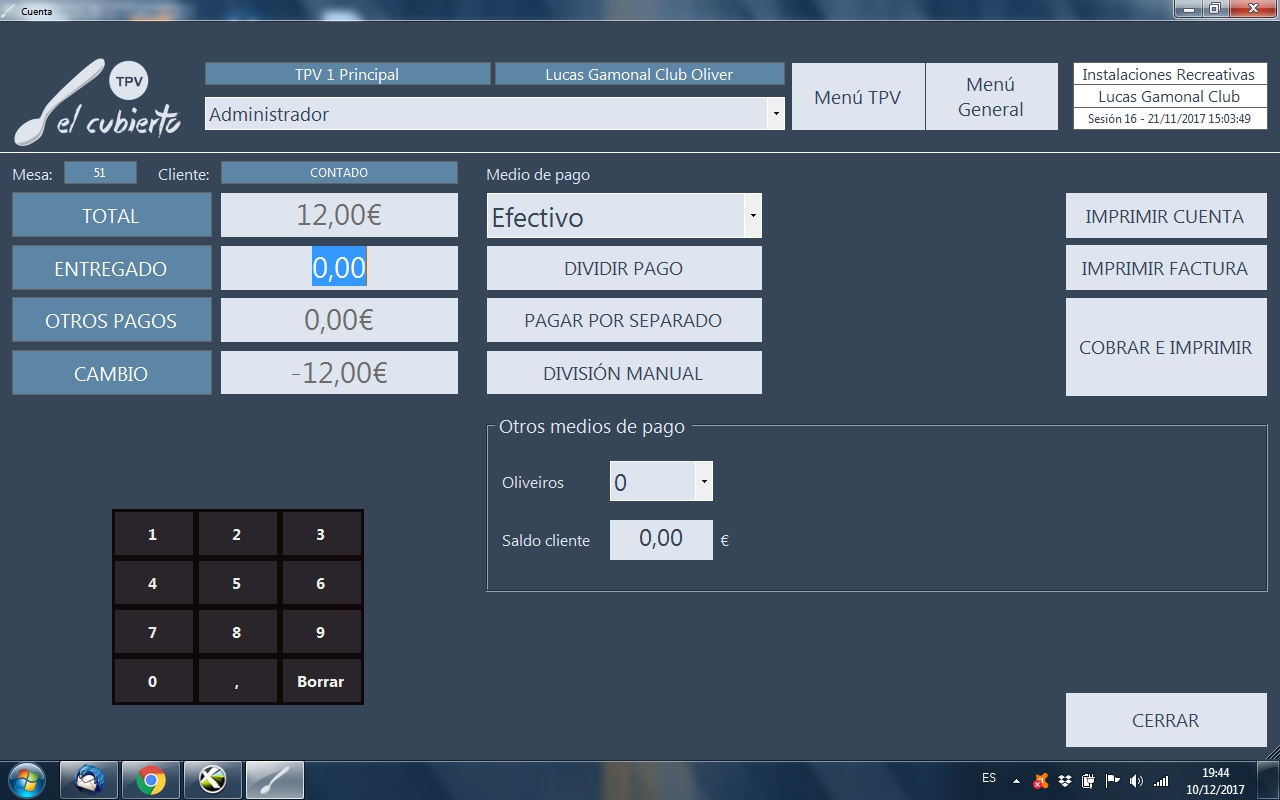This screenshot has width=1280, height=800.
Task: Open the Efectivo payment method dropdown
Action: [x=753, y=216]
